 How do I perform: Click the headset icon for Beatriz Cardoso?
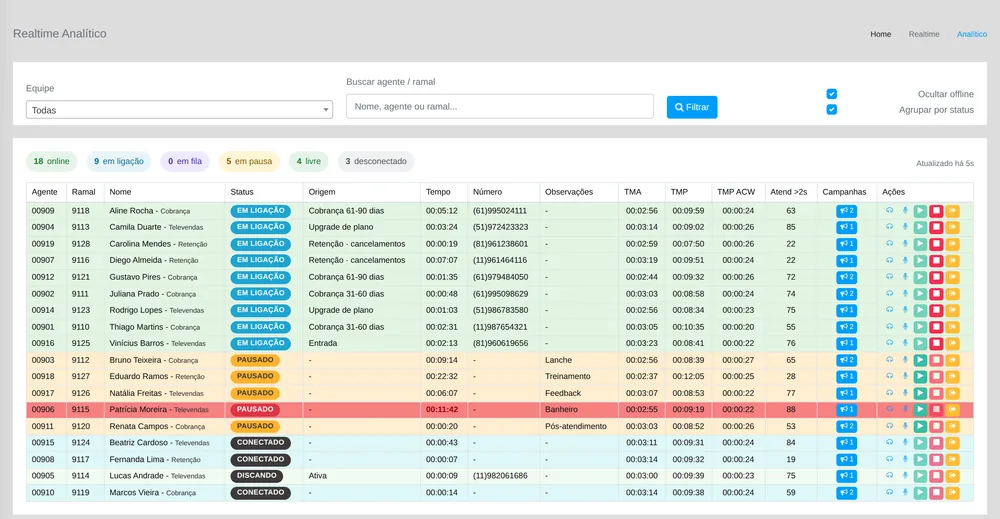click(x=889, y=442)
